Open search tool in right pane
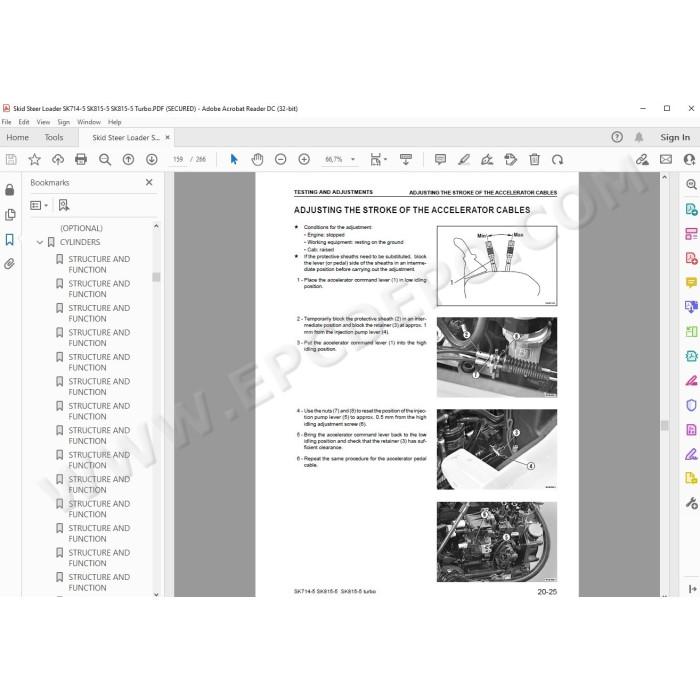 (691, 184)
